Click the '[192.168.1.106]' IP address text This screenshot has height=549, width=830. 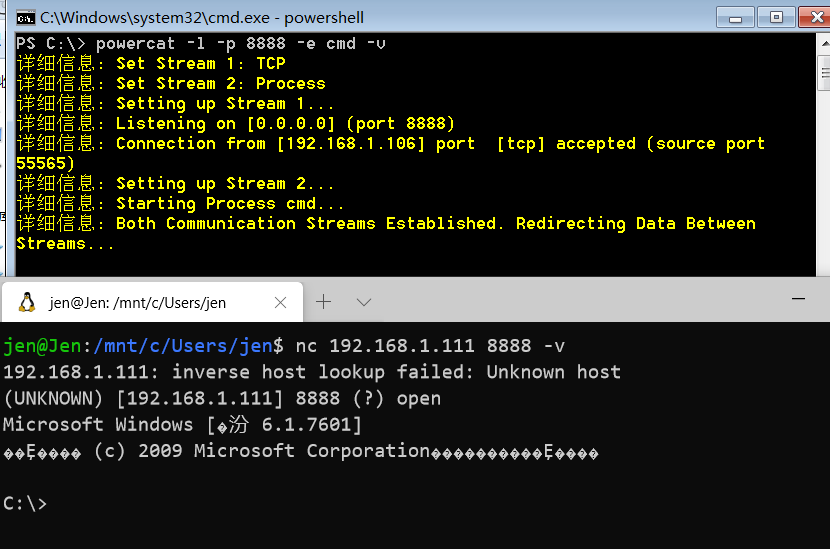click(351, 143)
